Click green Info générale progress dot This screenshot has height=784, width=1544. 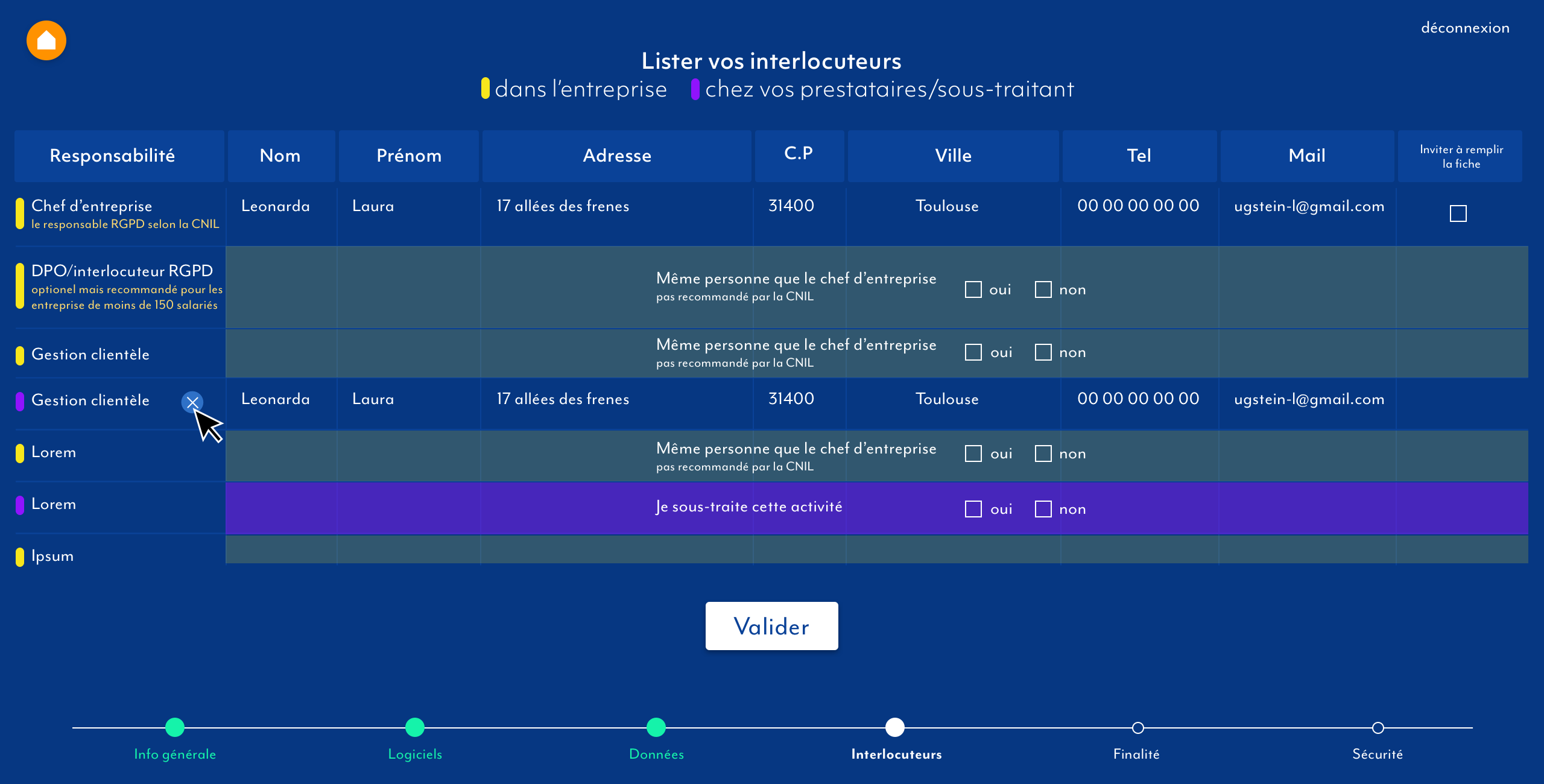tap(175, 727)
